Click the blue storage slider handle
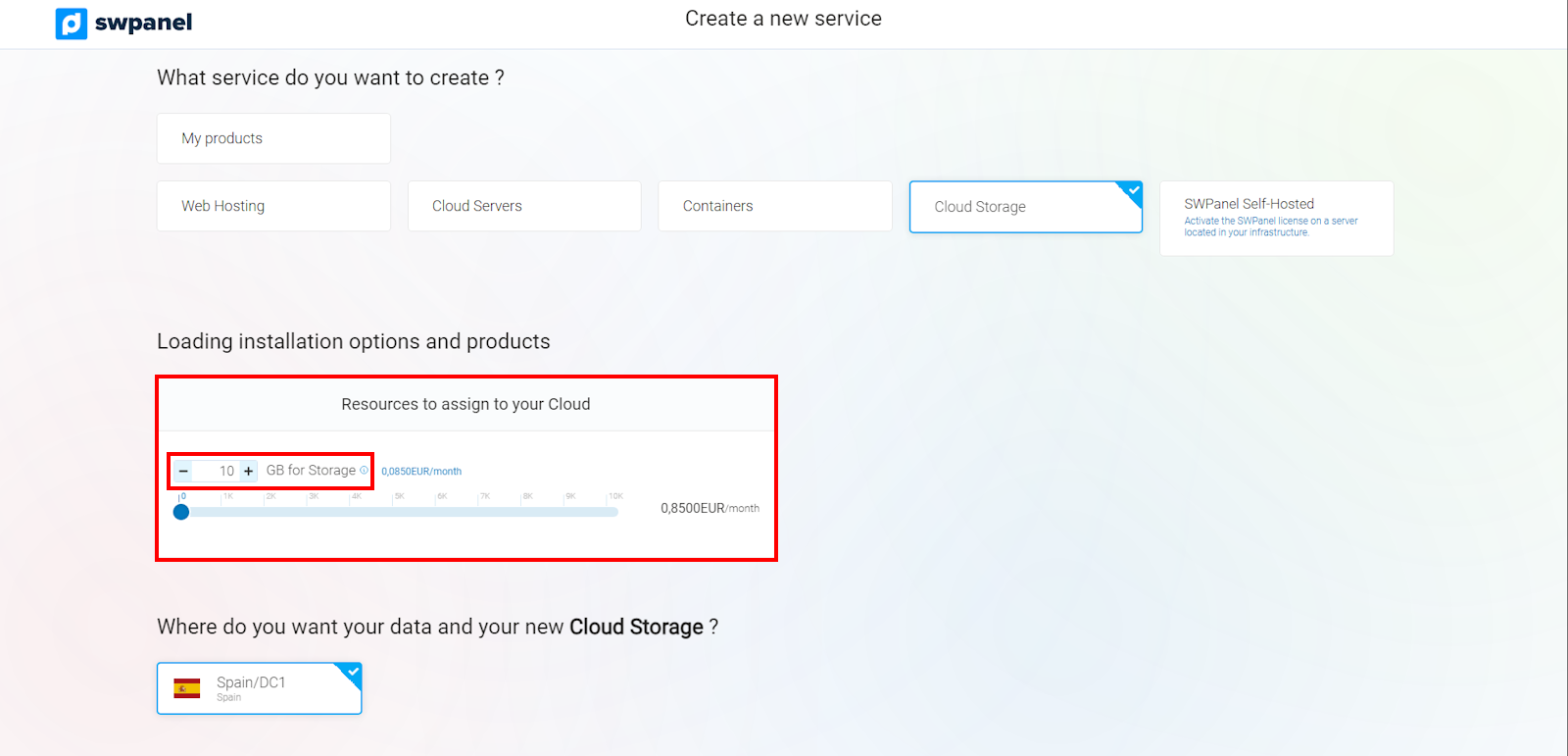 pyautogui.click(x=181, y=512)
